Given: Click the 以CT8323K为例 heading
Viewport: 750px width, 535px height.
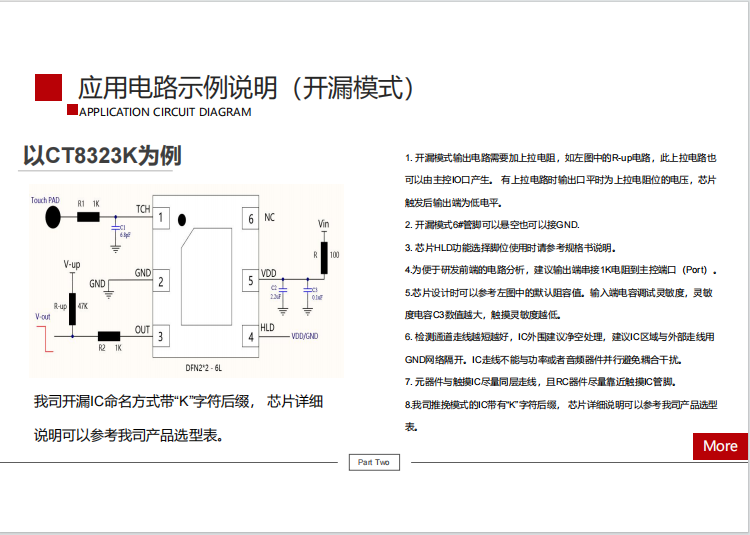Looking at the screenshot, I should (102, 156).
